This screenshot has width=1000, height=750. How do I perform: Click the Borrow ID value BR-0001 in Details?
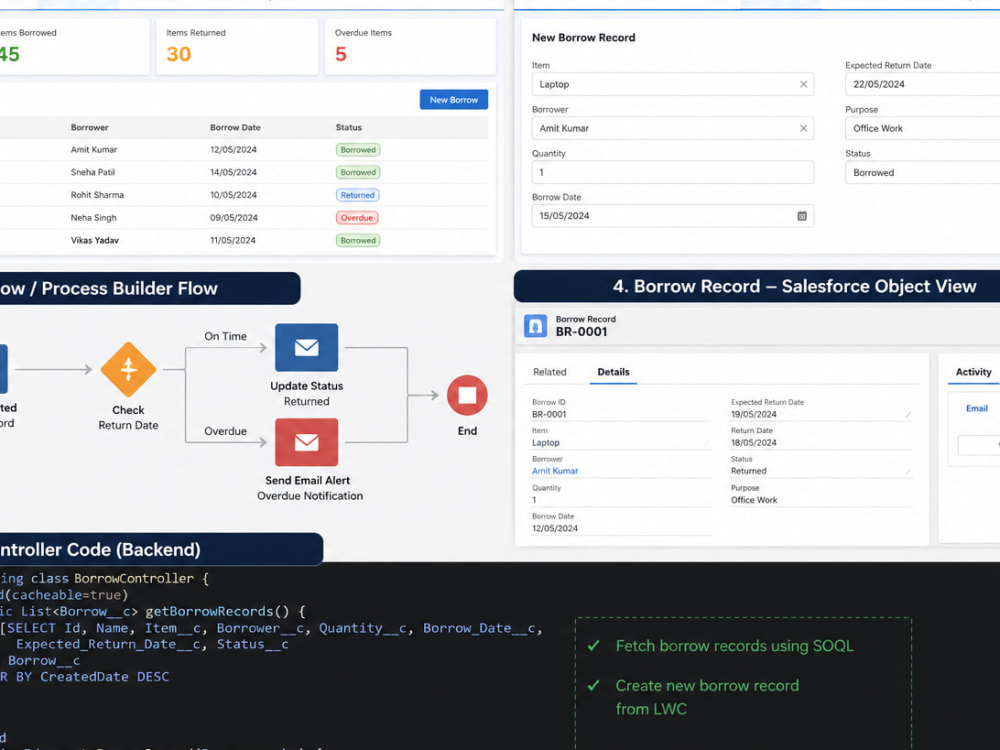549,415
